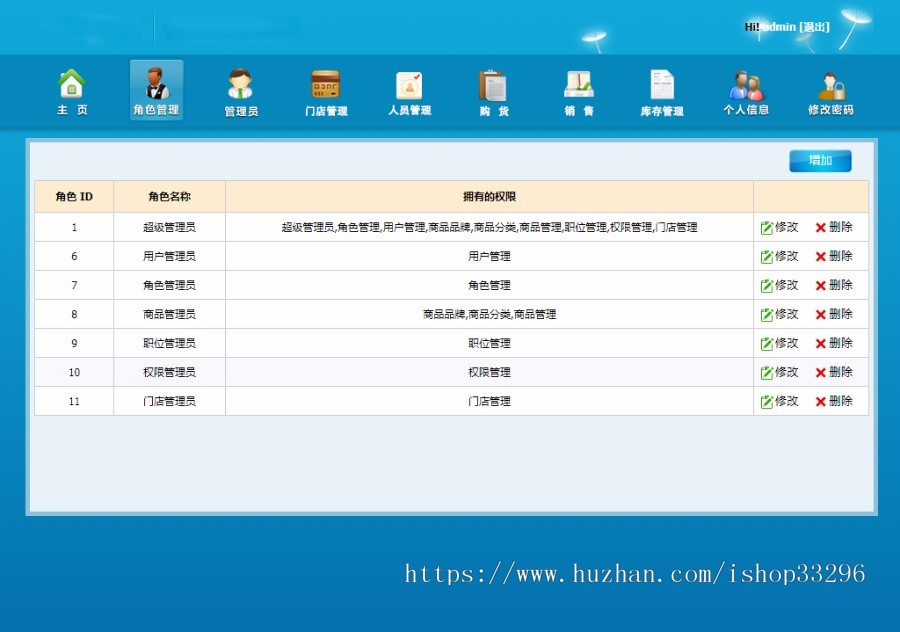Viewport: 900px width, 632px height.
Task: Click the 退出 logout link
Action: click(x=816, y=27)
